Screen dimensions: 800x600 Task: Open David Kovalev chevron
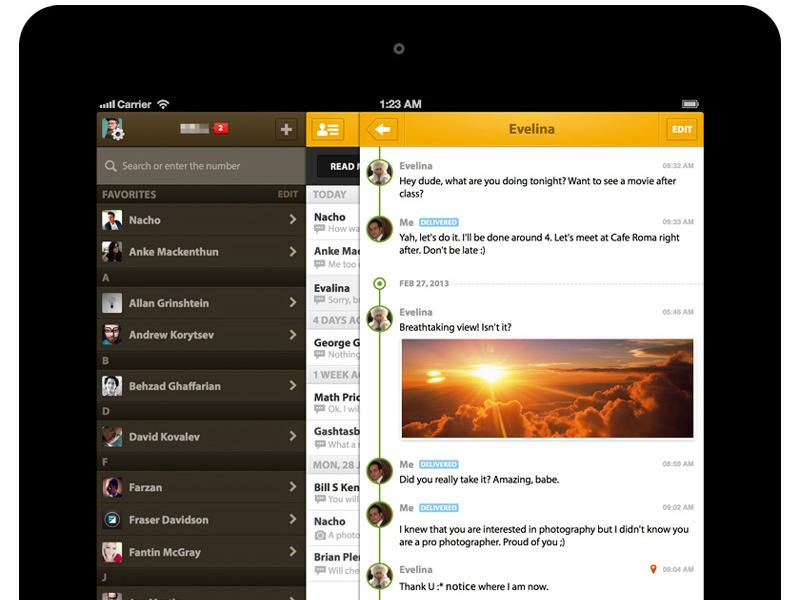(293, 436)
